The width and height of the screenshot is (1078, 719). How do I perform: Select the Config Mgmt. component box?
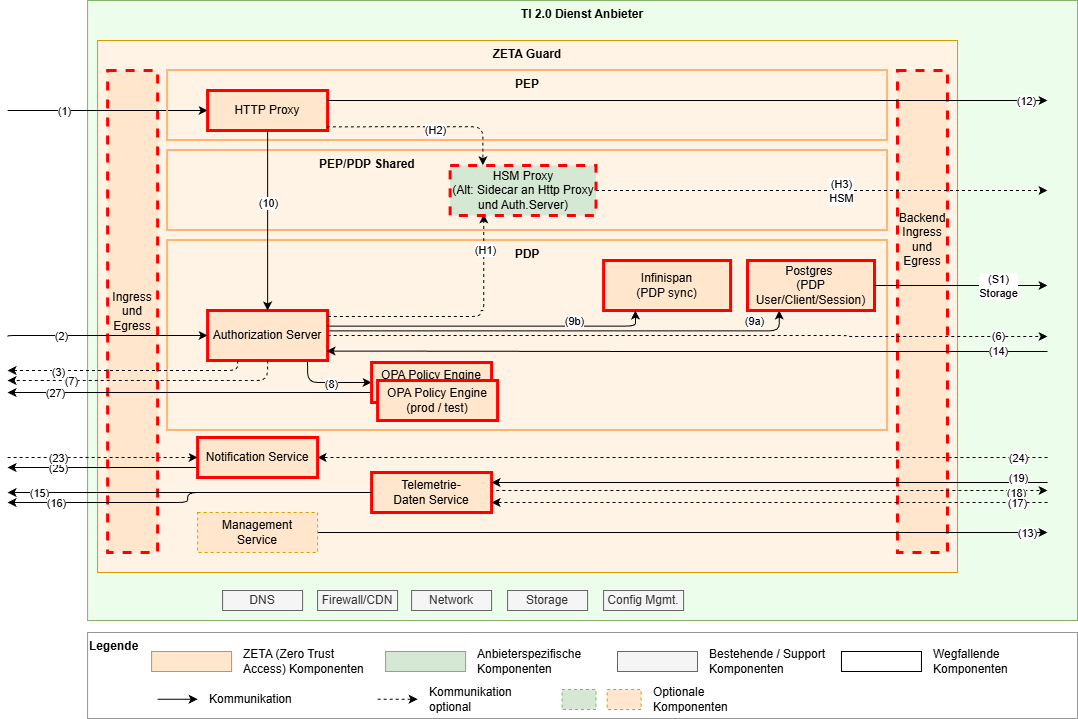coord(643,600)
